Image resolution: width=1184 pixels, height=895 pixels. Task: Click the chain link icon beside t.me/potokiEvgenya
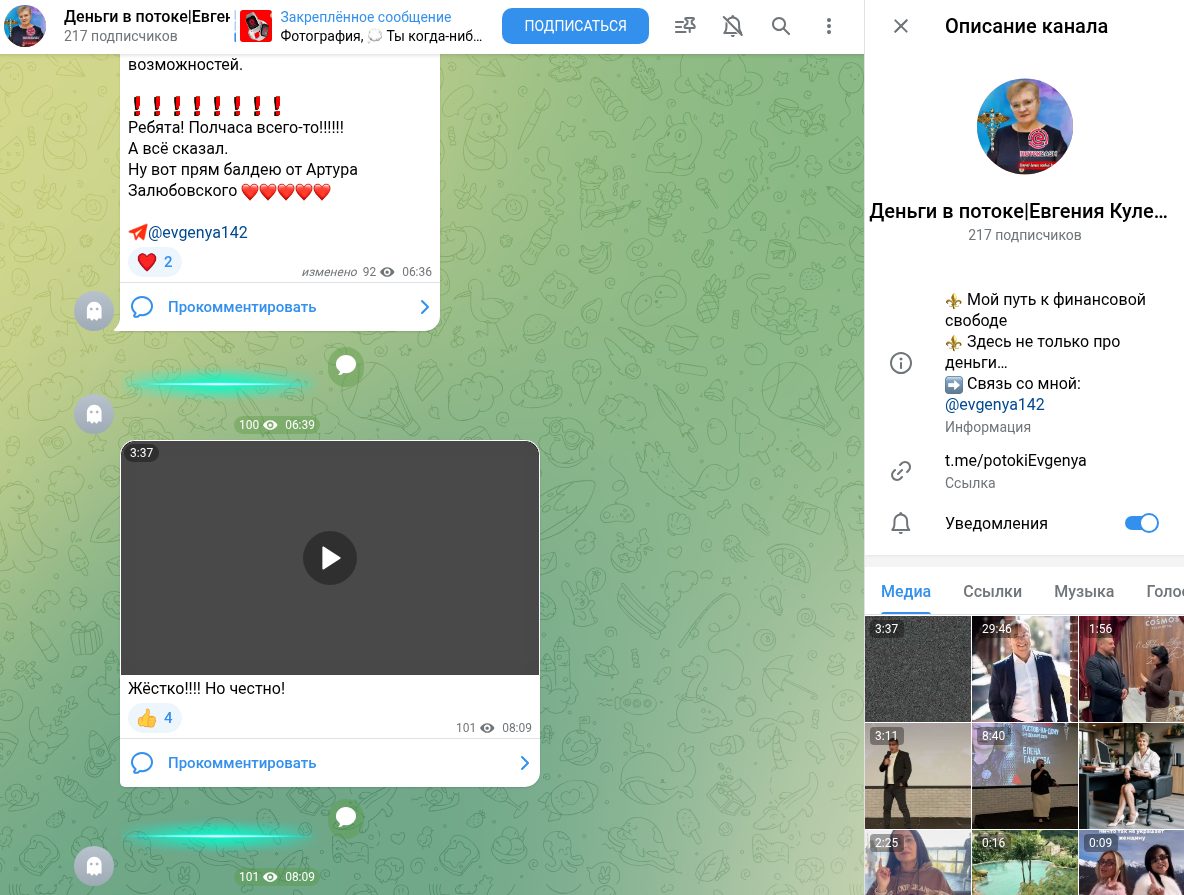pos(901,471)
